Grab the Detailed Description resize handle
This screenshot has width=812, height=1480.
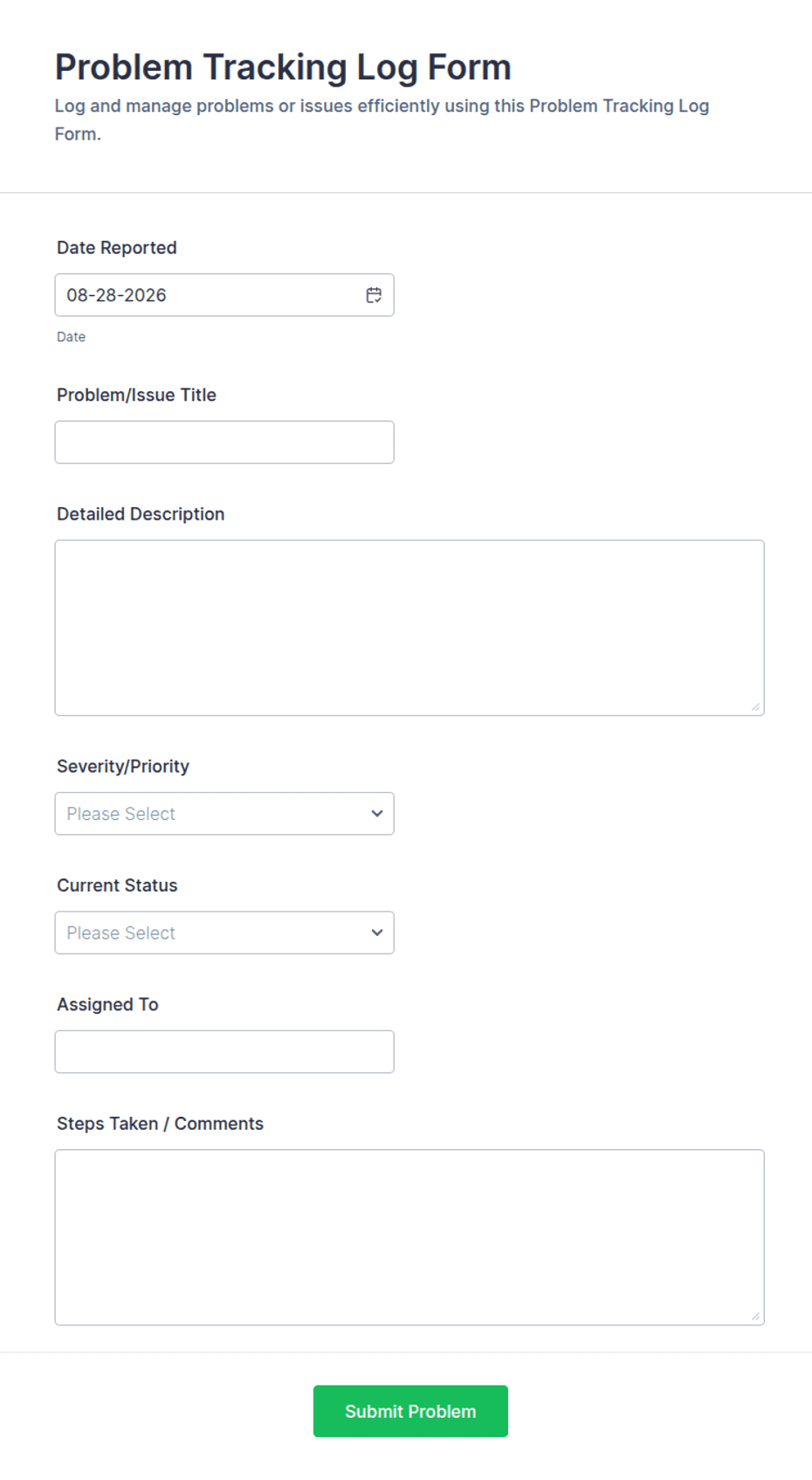tap(755, 706)
